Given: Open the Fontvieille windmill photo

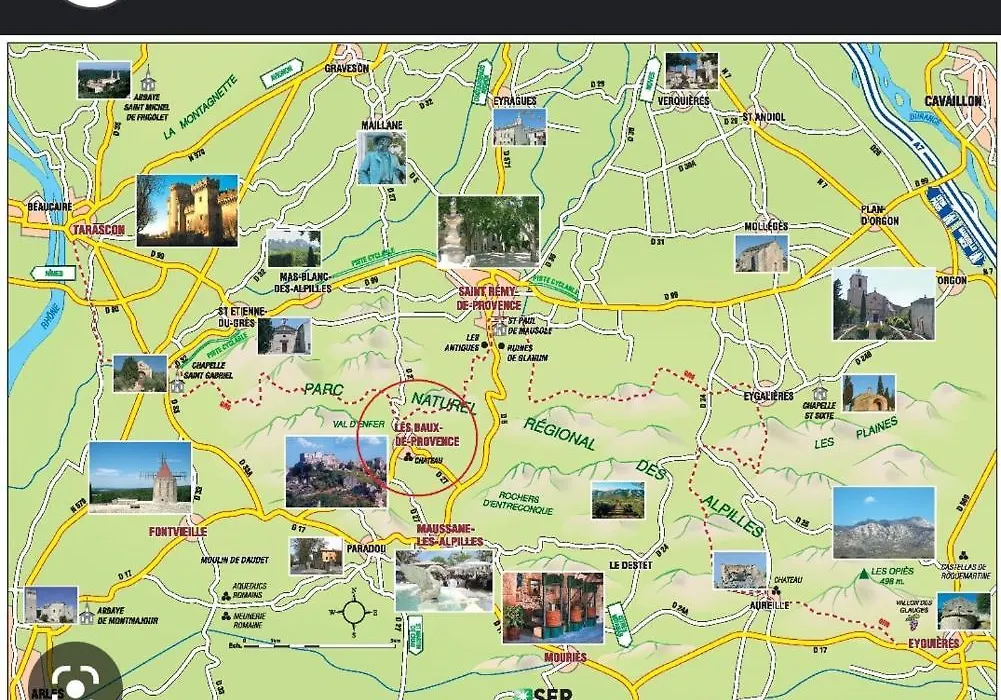Looking at the screenshot, I should [140, 478].
